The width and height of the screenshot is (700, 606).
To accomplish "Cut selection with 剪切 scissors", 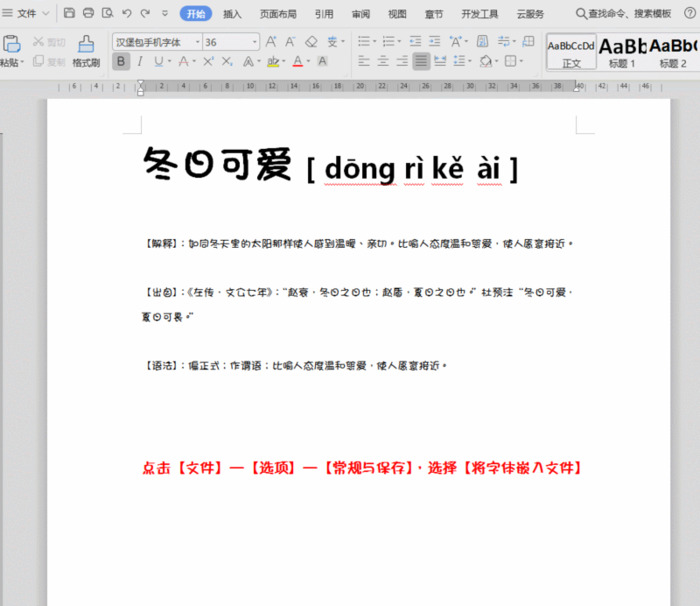I will click(49, 42).
